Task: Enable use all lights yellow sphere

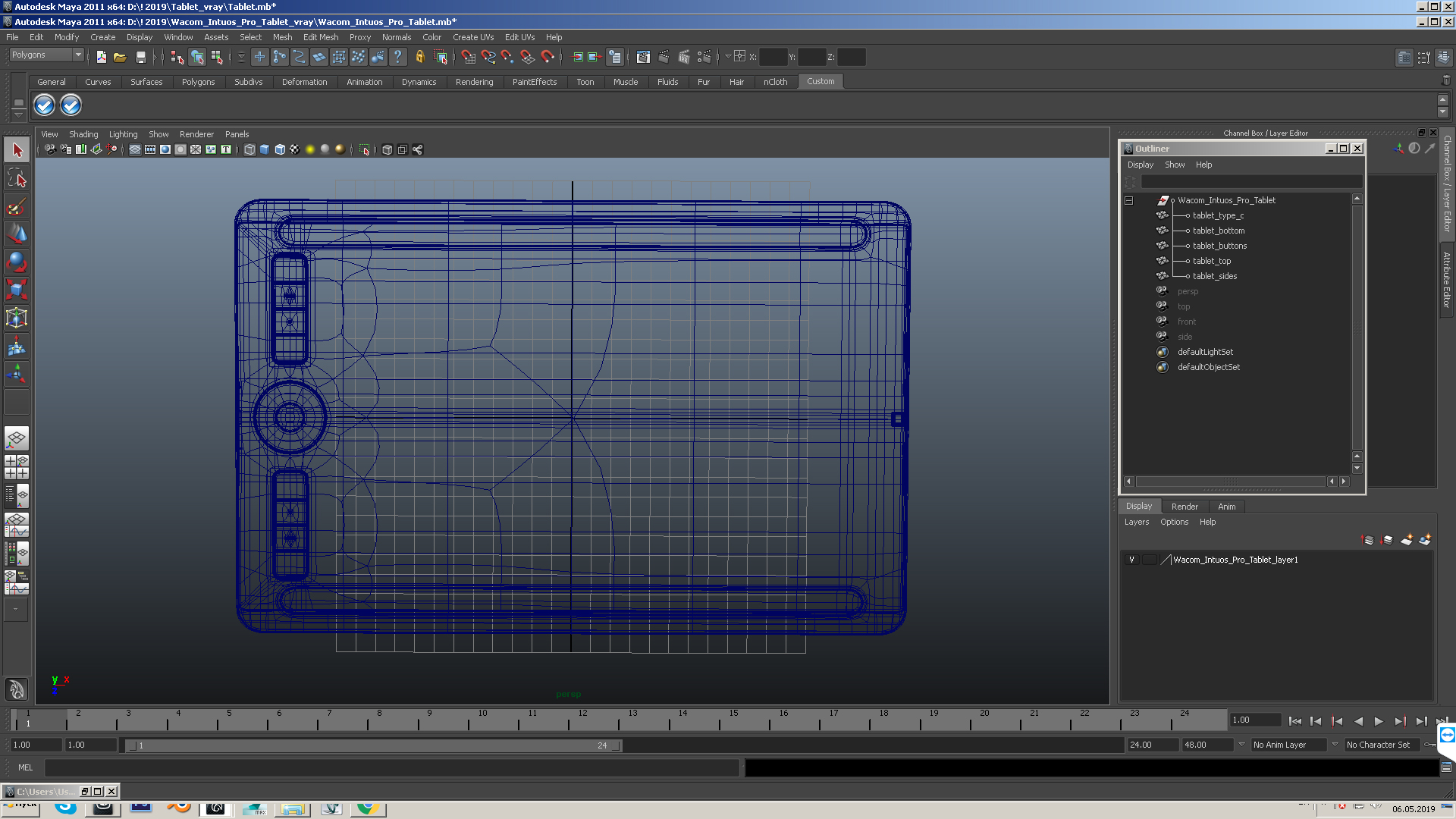Action: [x=310, y=149]
